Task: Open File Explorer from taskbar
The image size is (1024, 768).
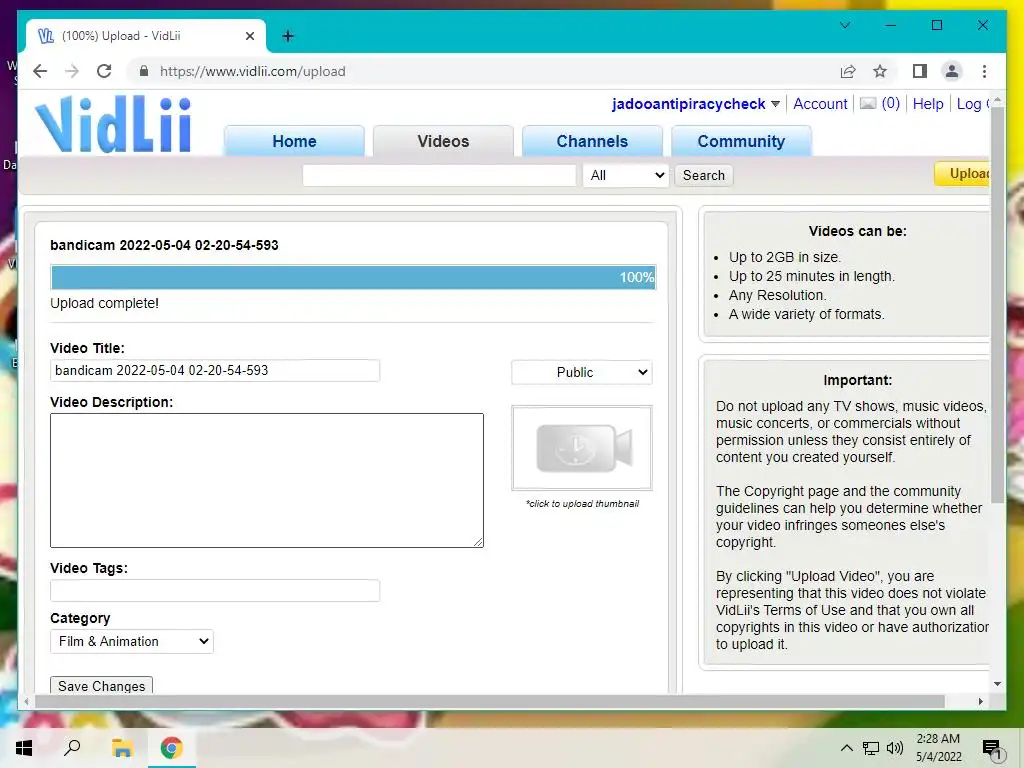Action: [122, 748]
